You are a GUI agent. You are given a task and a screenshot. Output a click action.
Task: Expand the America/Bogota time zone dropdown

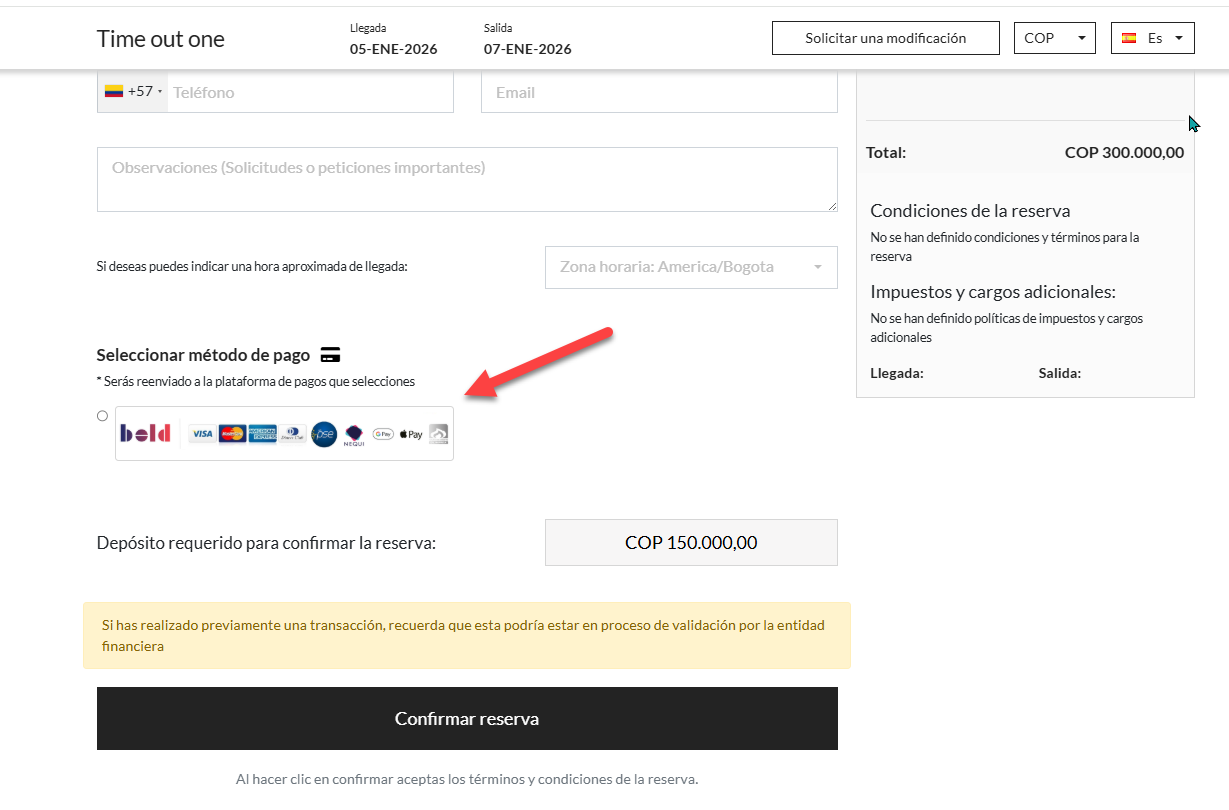[x=690, y=267]
